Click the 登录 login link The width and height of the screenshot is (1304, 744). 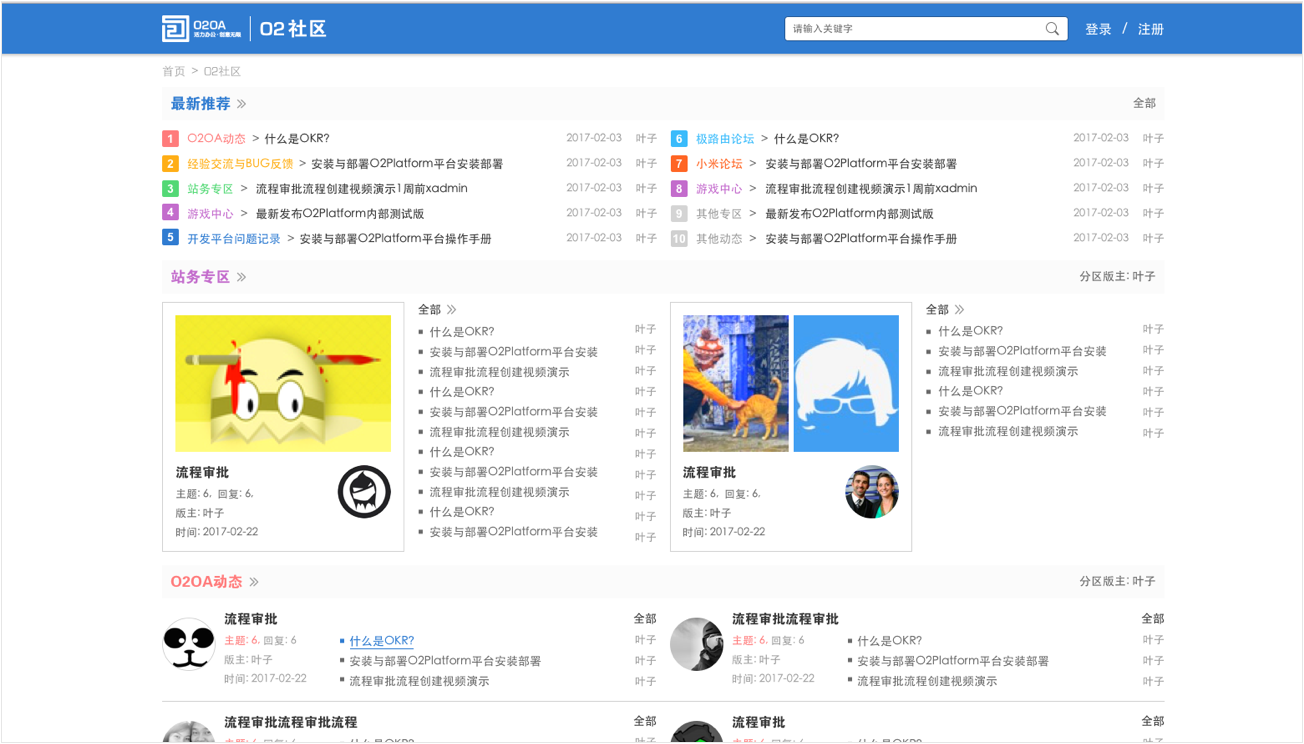pyautogui.click(x=1098, y=29)
